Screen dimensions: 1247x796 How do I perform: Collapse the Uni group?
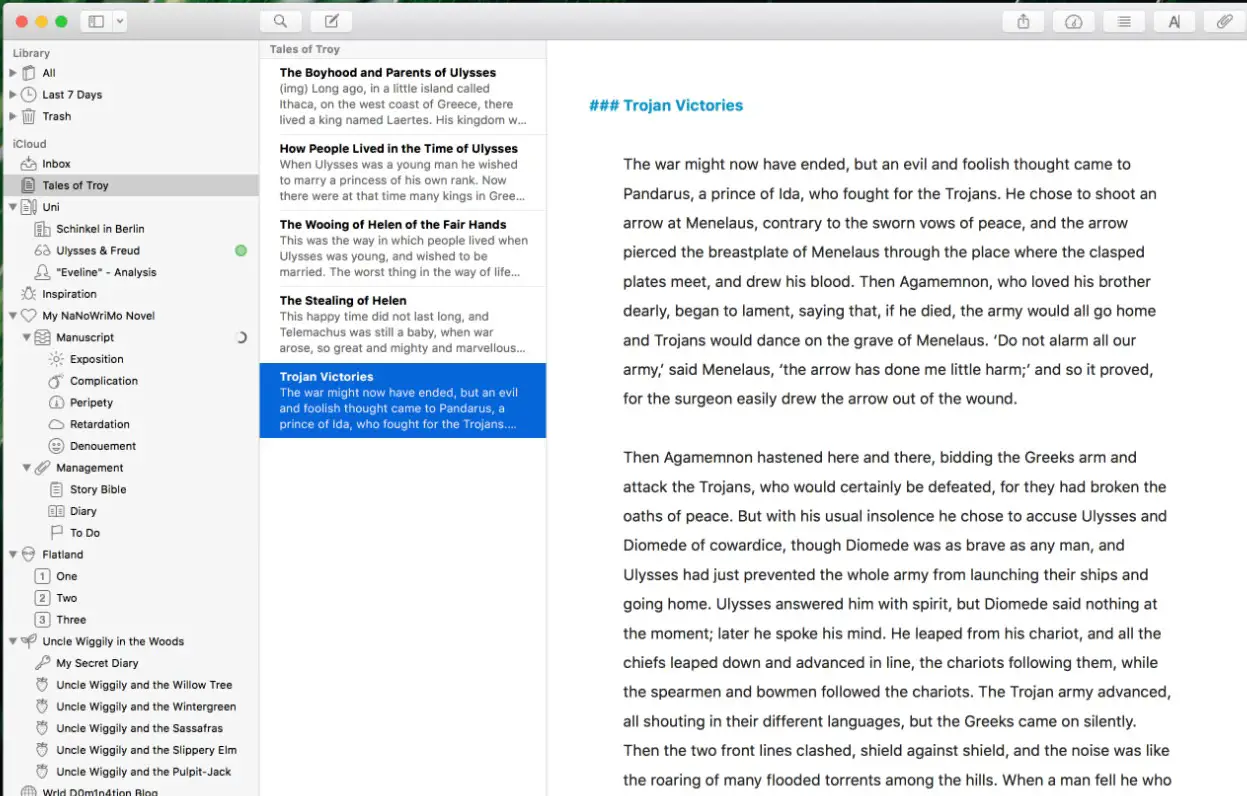pyautogui.click(x=13, y=207)
